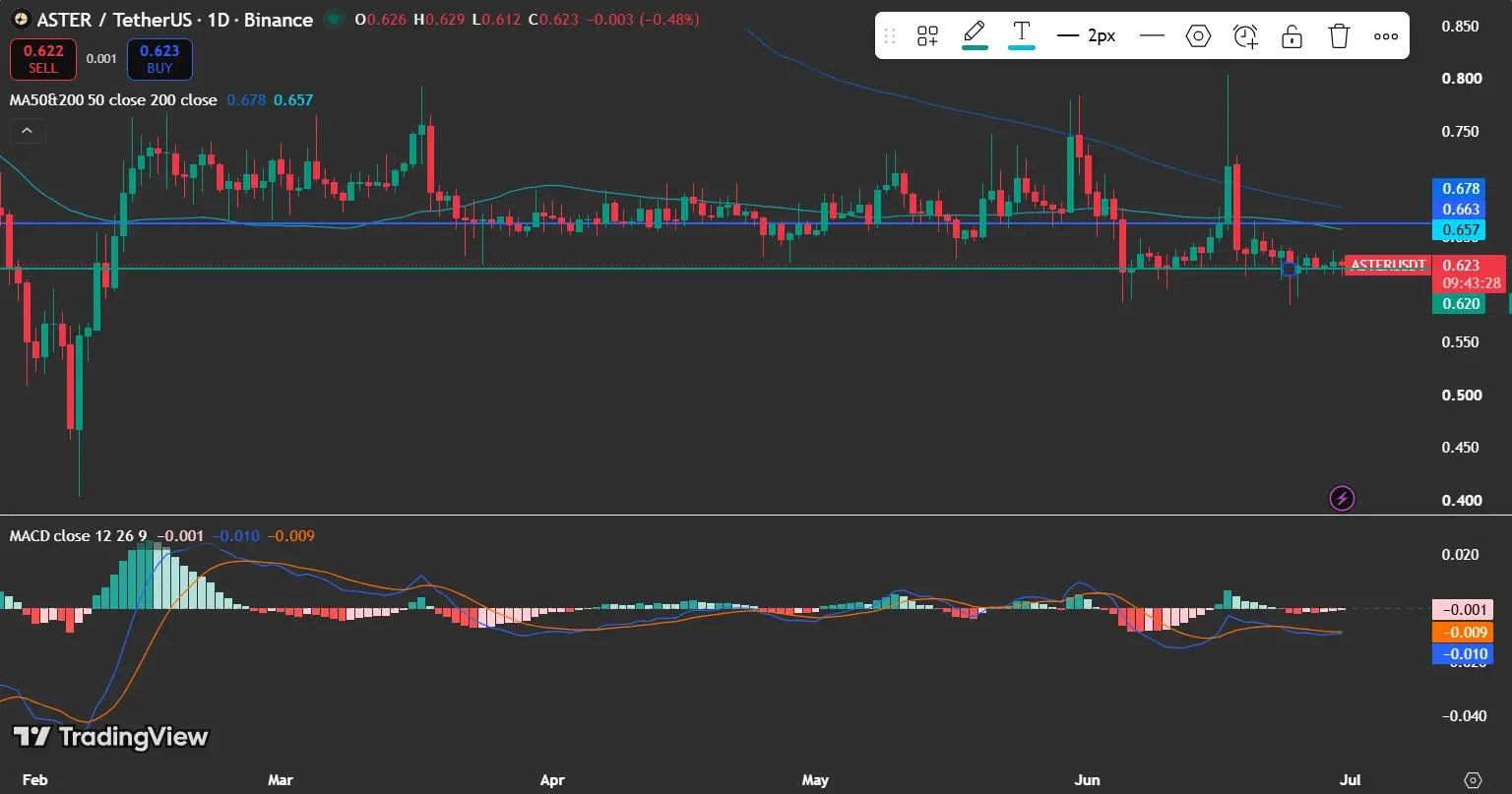The height and width of the screenshot is (794, 1512).
Task: Open the drawing templates grid icon
Action: coord(927,36)
